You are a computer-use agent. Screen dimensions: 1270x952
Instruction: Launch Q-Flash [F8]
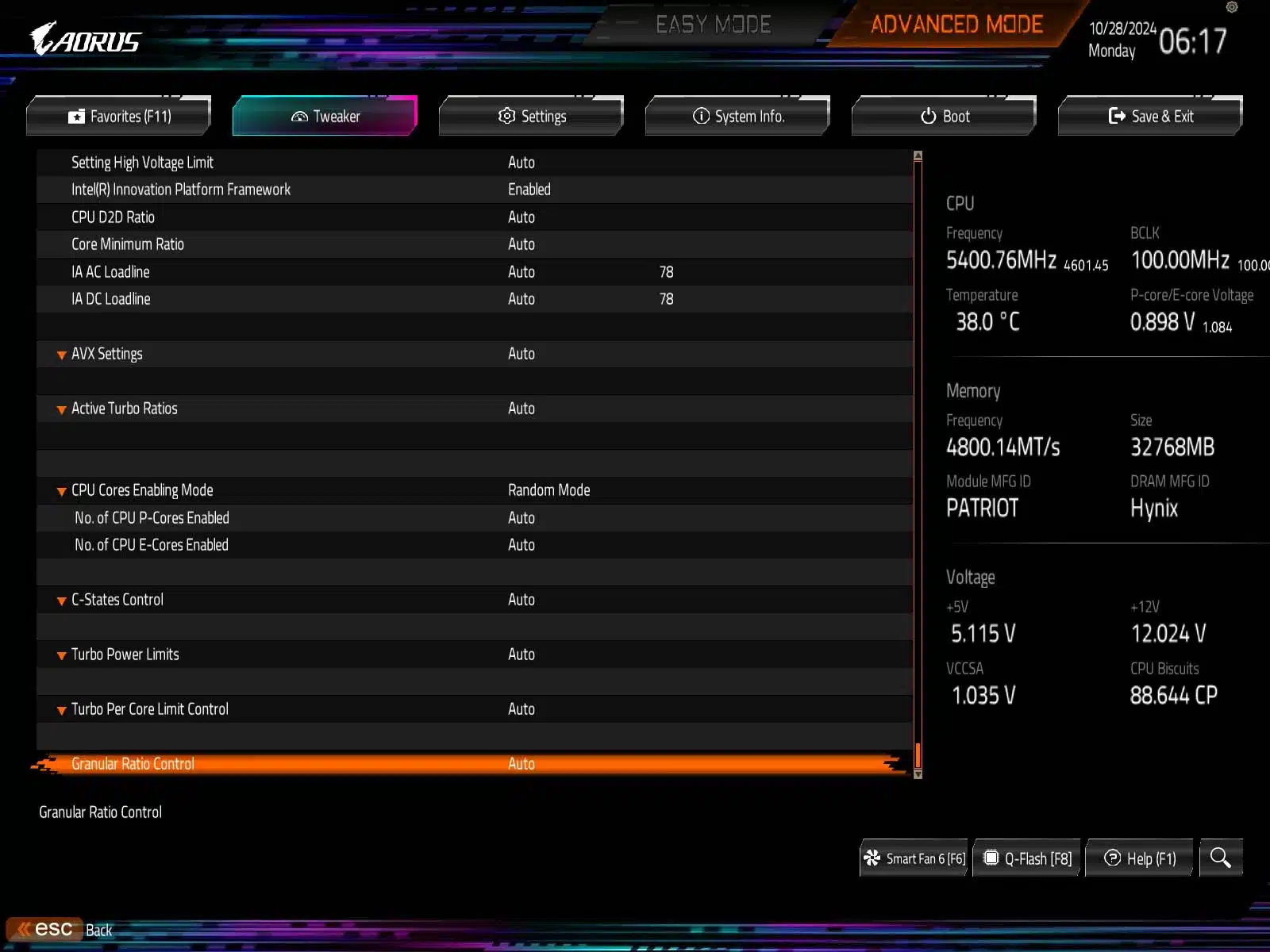coord(1027,858)
